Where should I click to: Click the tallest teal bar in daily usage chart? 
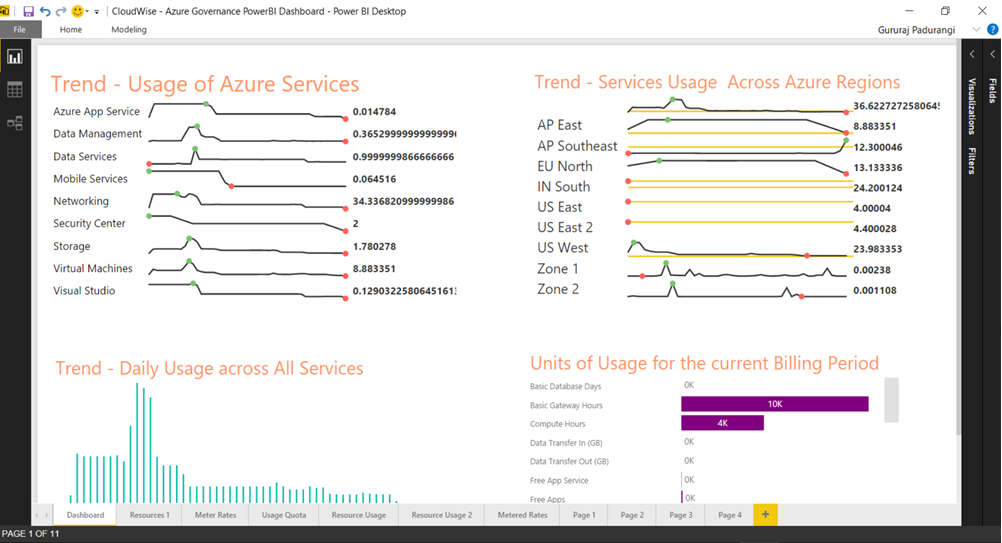(x=137, y=443)
